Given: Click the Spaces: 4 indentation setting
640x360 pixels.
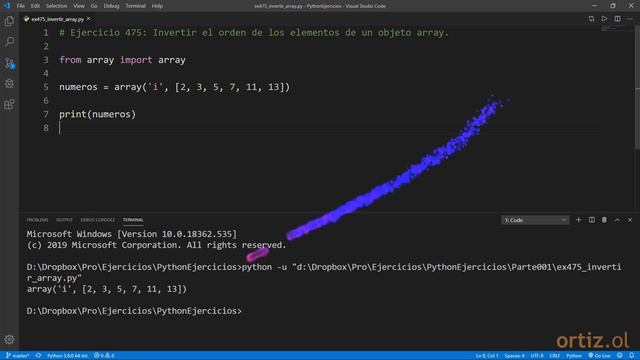Looking at the screenshot, I should coord(514,356).
